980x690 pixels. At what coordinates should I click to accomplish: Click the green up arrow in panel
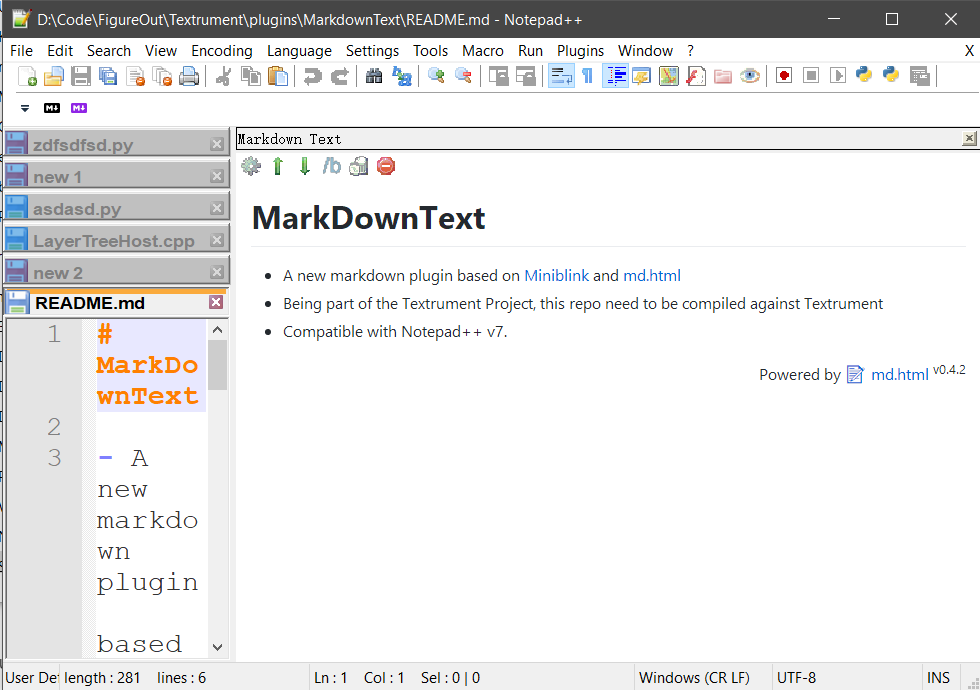tap(278, 166)
